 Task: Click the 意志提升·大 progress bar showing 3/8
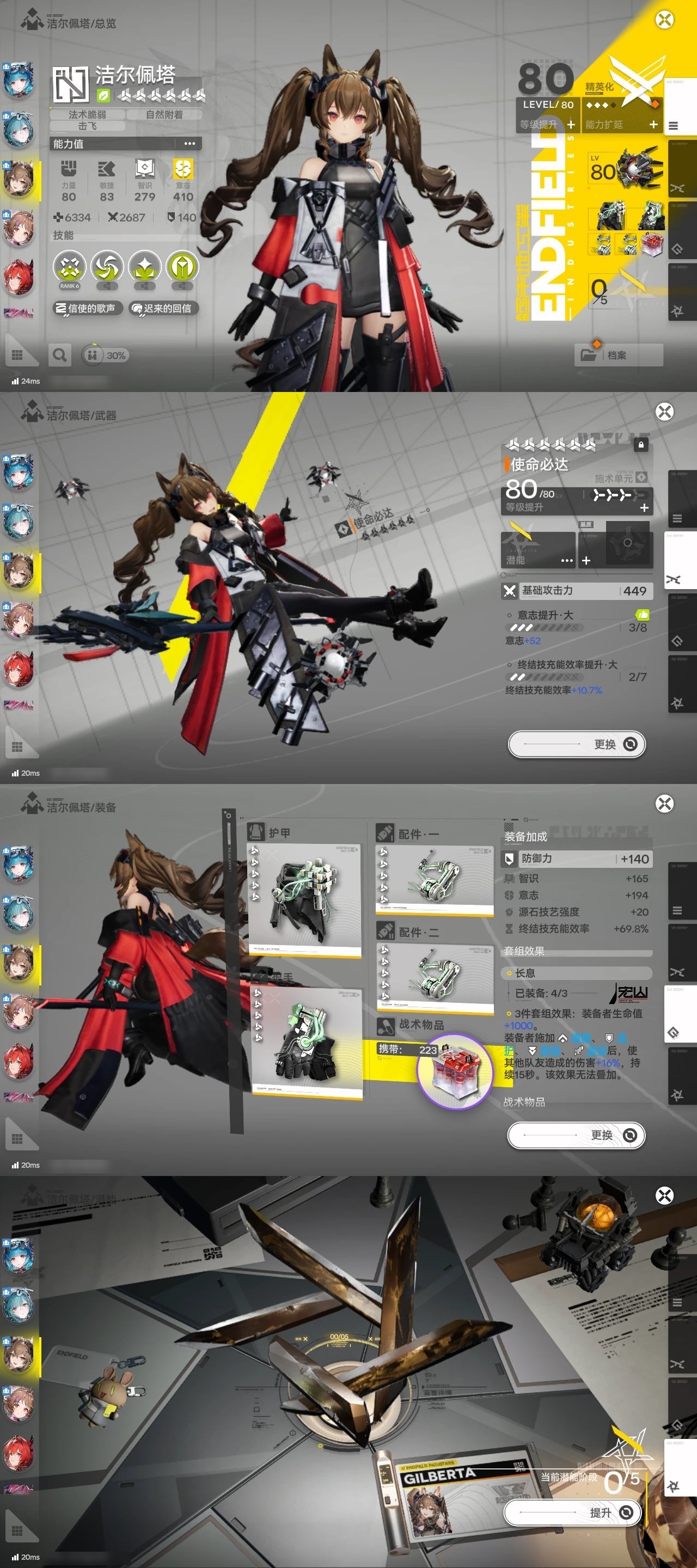[x=545, y=628]
